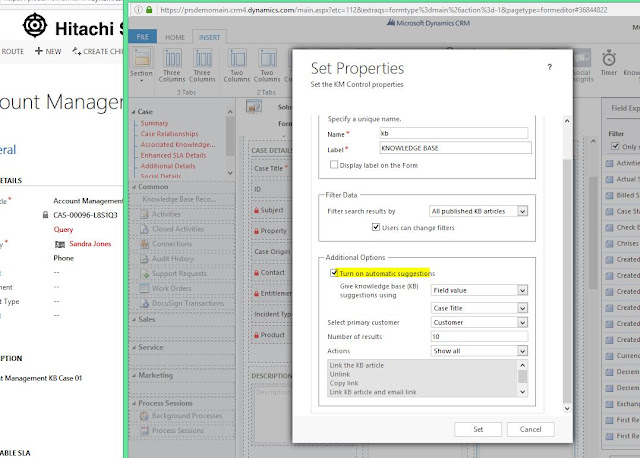Image resolution: width=640 pixels, height=458 pixels.
Task: Select Link the KB article in actions list
Action: click(x=357, y=365)
